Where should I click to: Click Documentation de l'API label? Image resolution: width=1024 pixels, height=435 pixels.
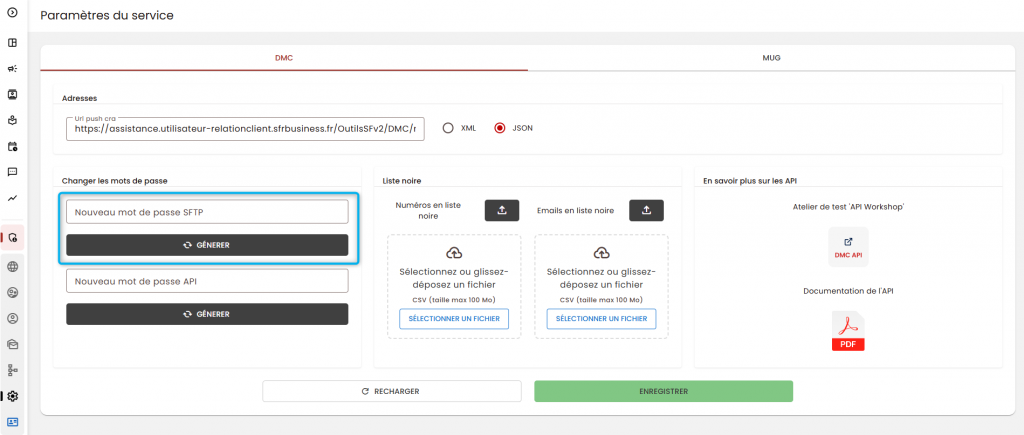pyautogui.click(x=848, y=291)
